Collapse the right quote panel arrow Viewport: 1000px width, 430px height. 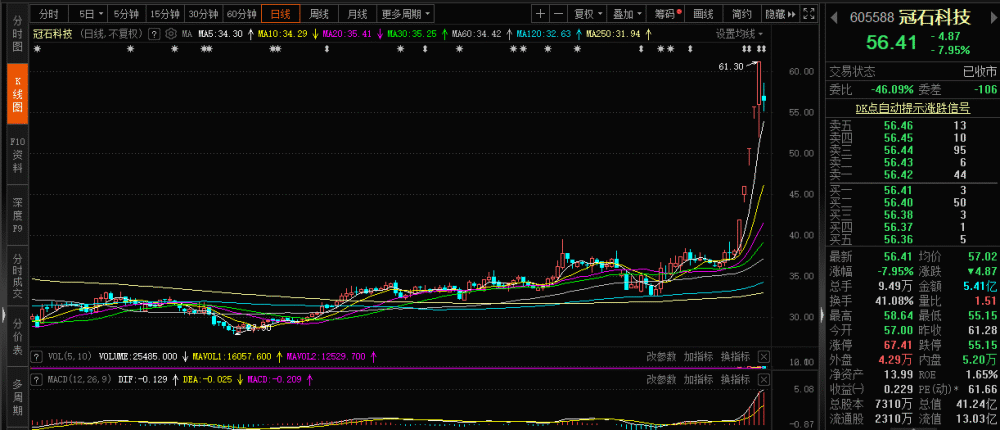point(821,313)
